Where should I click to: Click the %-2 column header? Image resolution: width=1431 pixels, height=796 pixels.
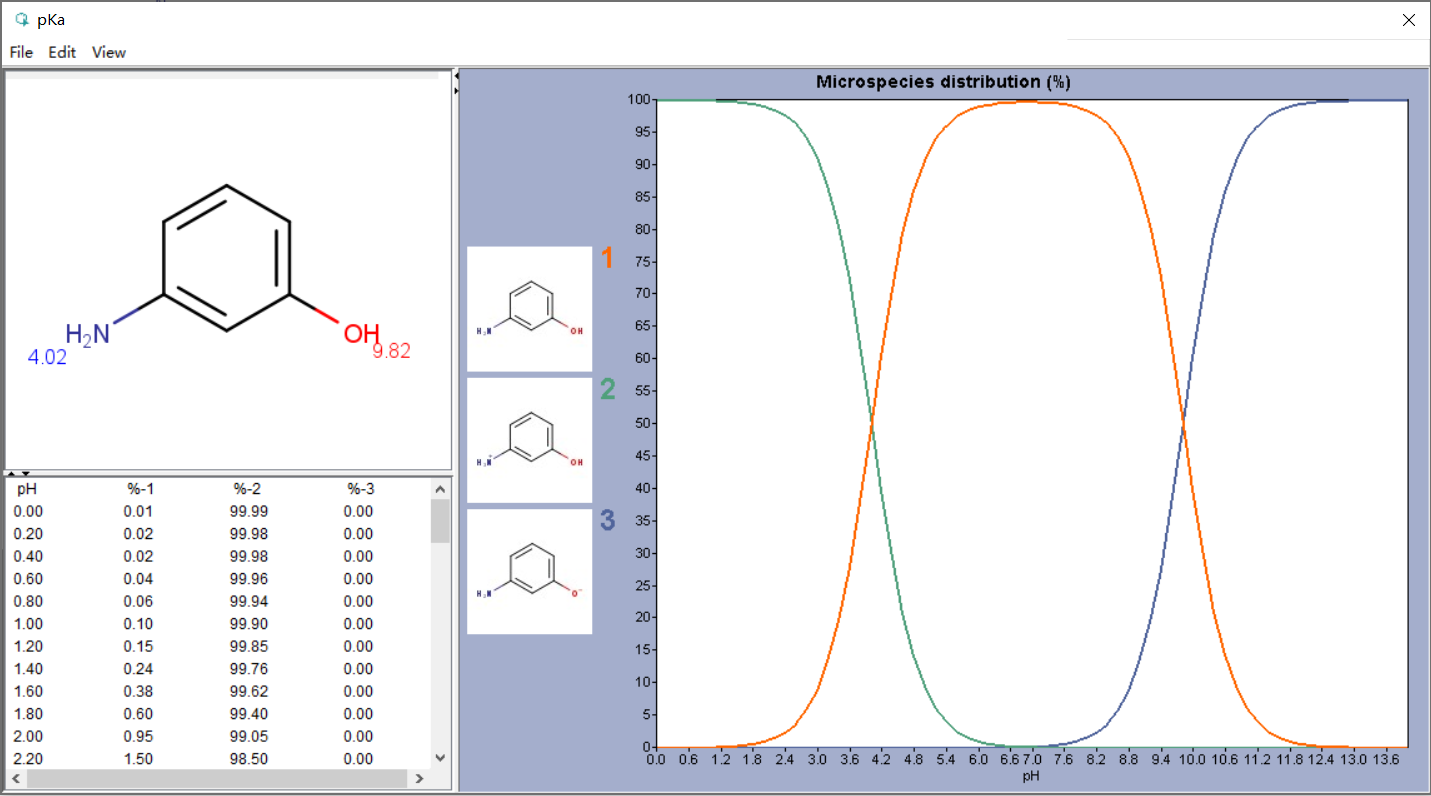(247, 489)
